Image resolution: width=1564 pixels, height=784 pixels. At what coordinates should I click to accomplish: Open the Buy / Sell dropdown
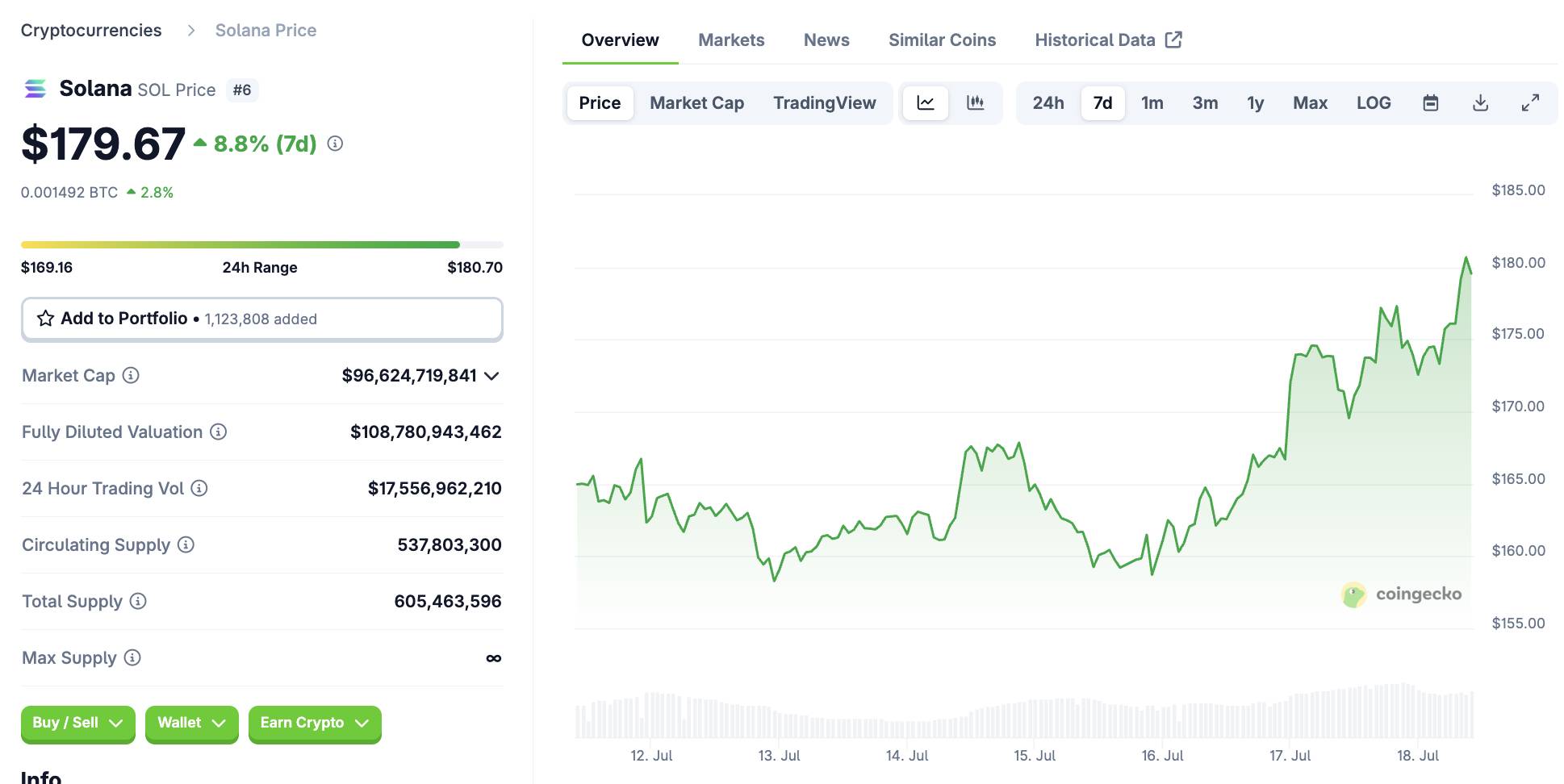77,723
